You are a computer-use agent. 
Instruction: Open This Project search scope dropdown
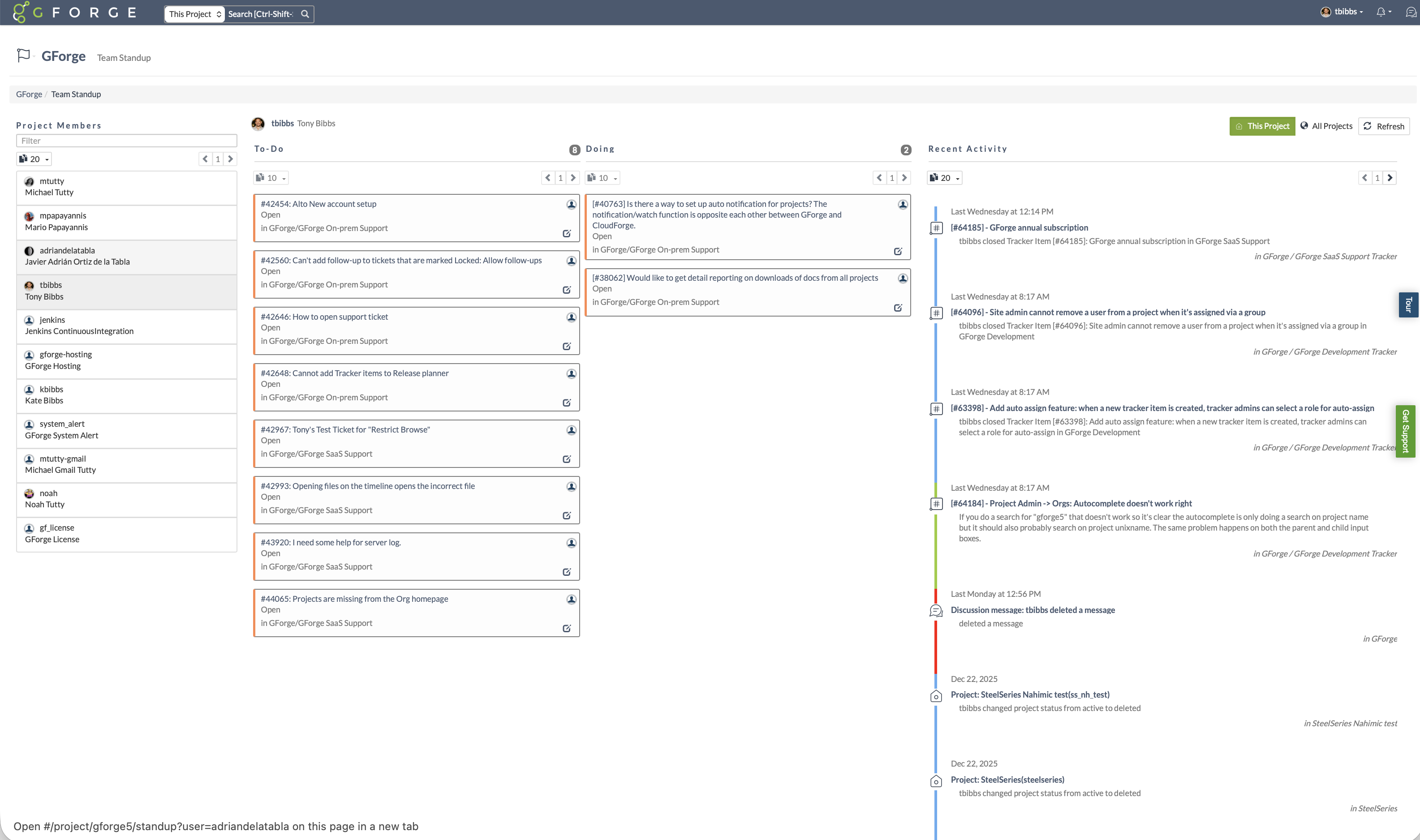(195, 14)
